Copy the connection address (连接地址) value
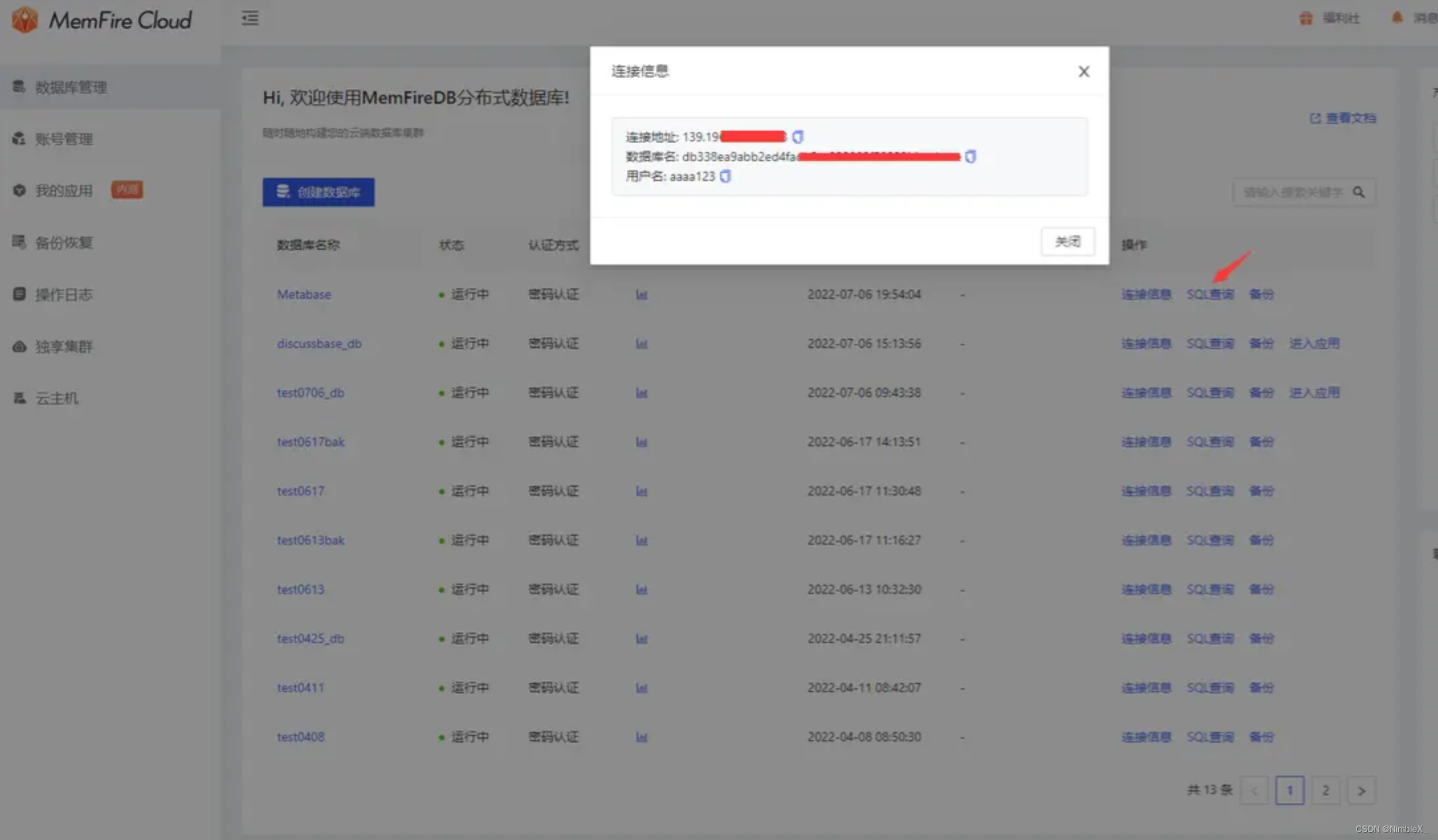 798,136
